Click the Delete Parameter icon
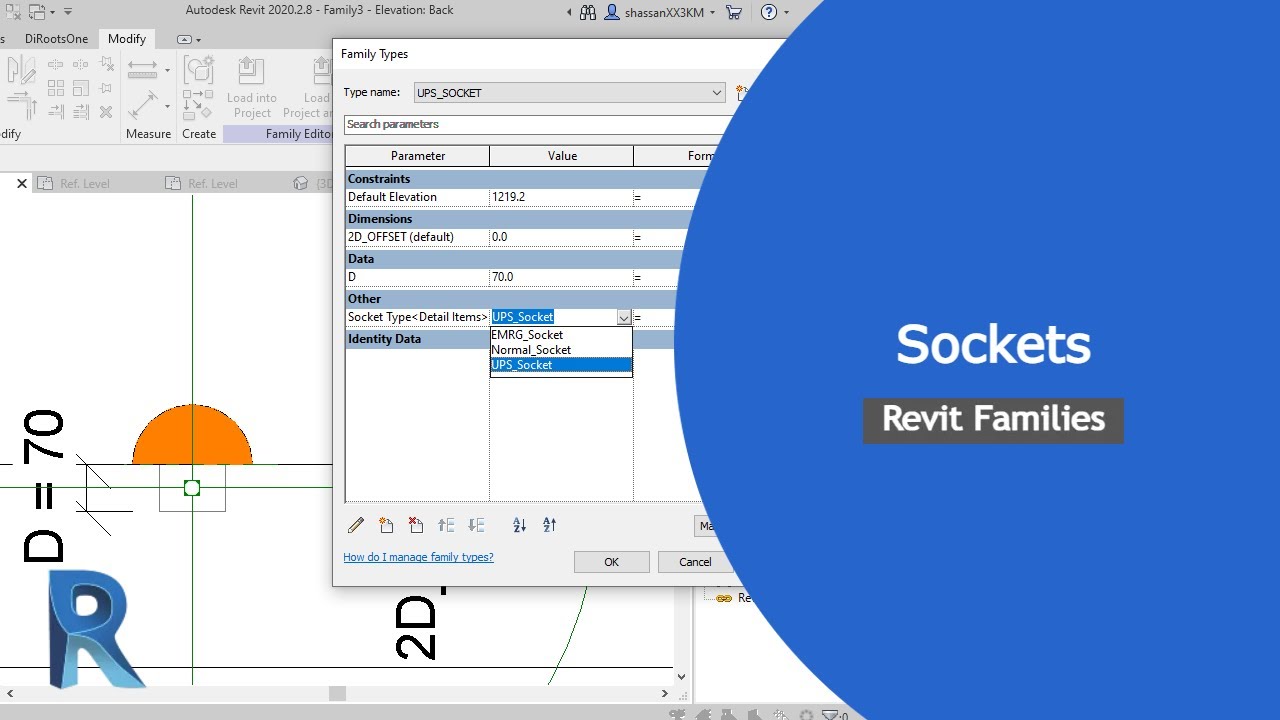Screen dimensions: 1280x720 pos(416,525)
